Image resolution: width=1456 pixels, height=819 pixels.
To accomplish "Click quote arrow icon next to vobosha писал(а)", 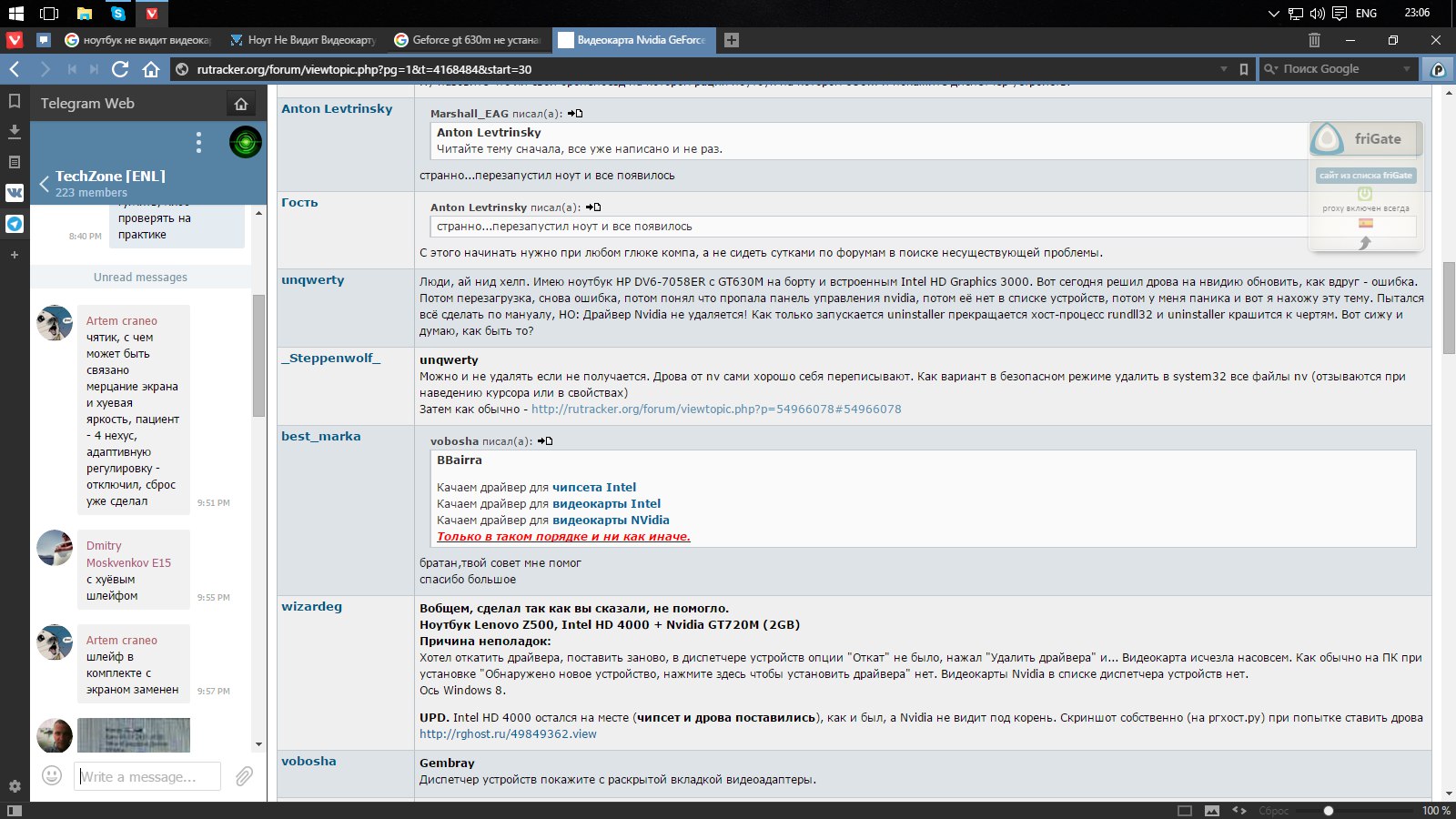I will pos(545,441).
